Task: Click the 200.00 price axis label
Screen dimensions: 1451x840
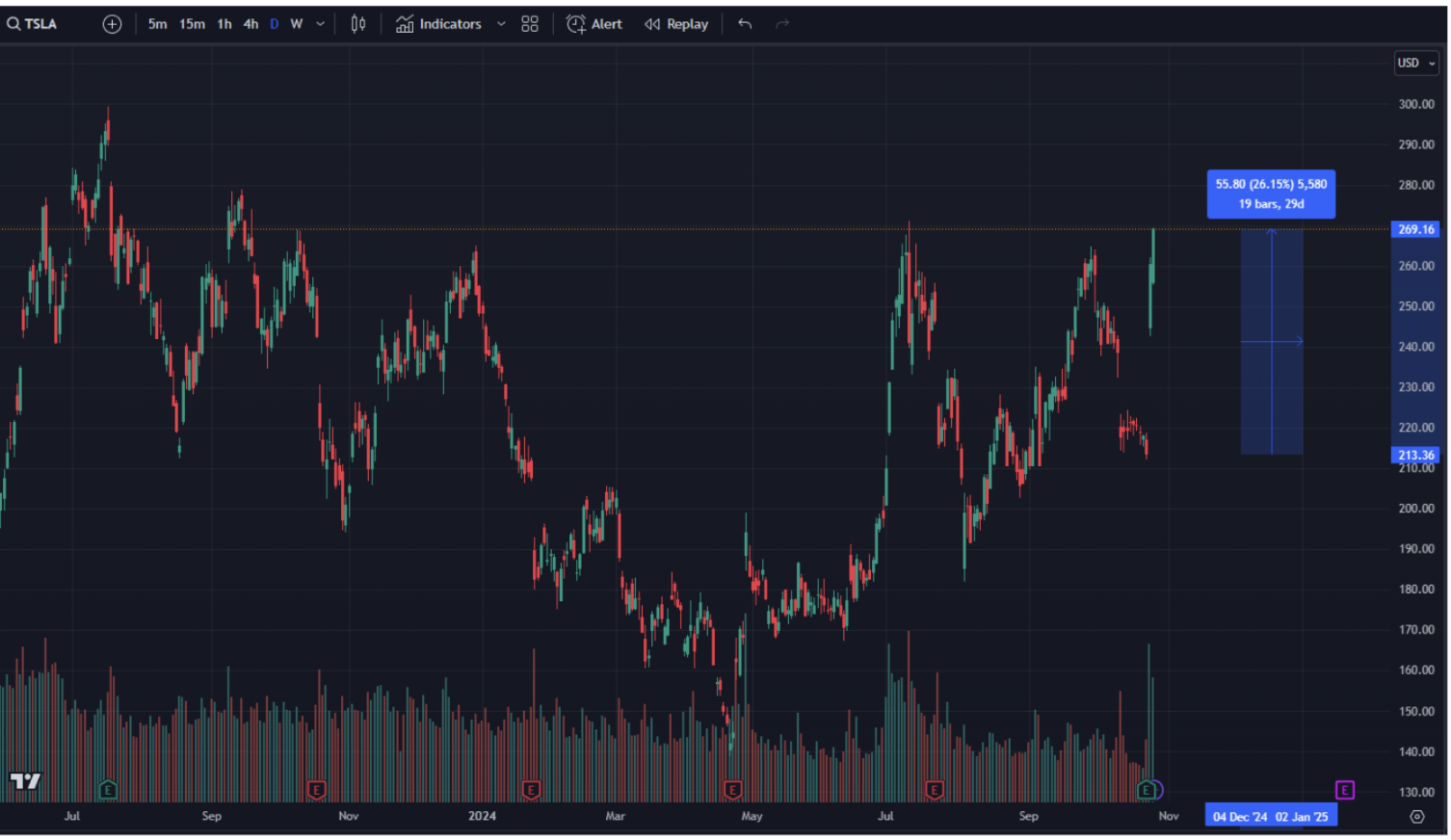Action: coord(1416,509)
